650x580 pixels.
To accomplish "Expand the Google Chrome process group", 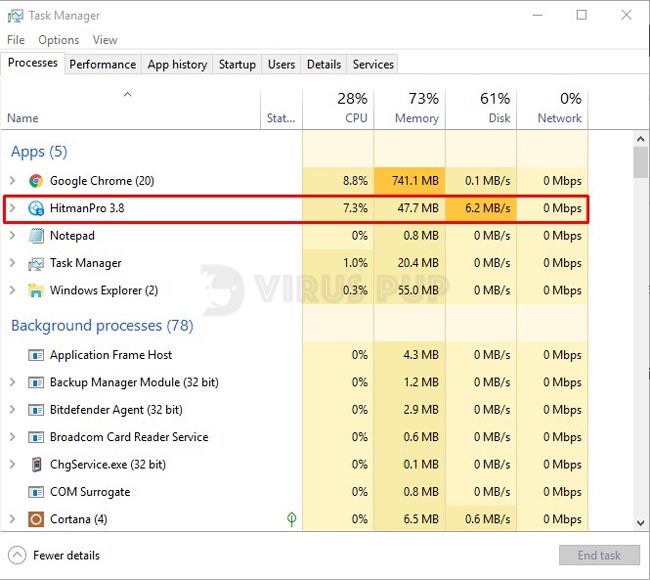I will click(12, 181).
